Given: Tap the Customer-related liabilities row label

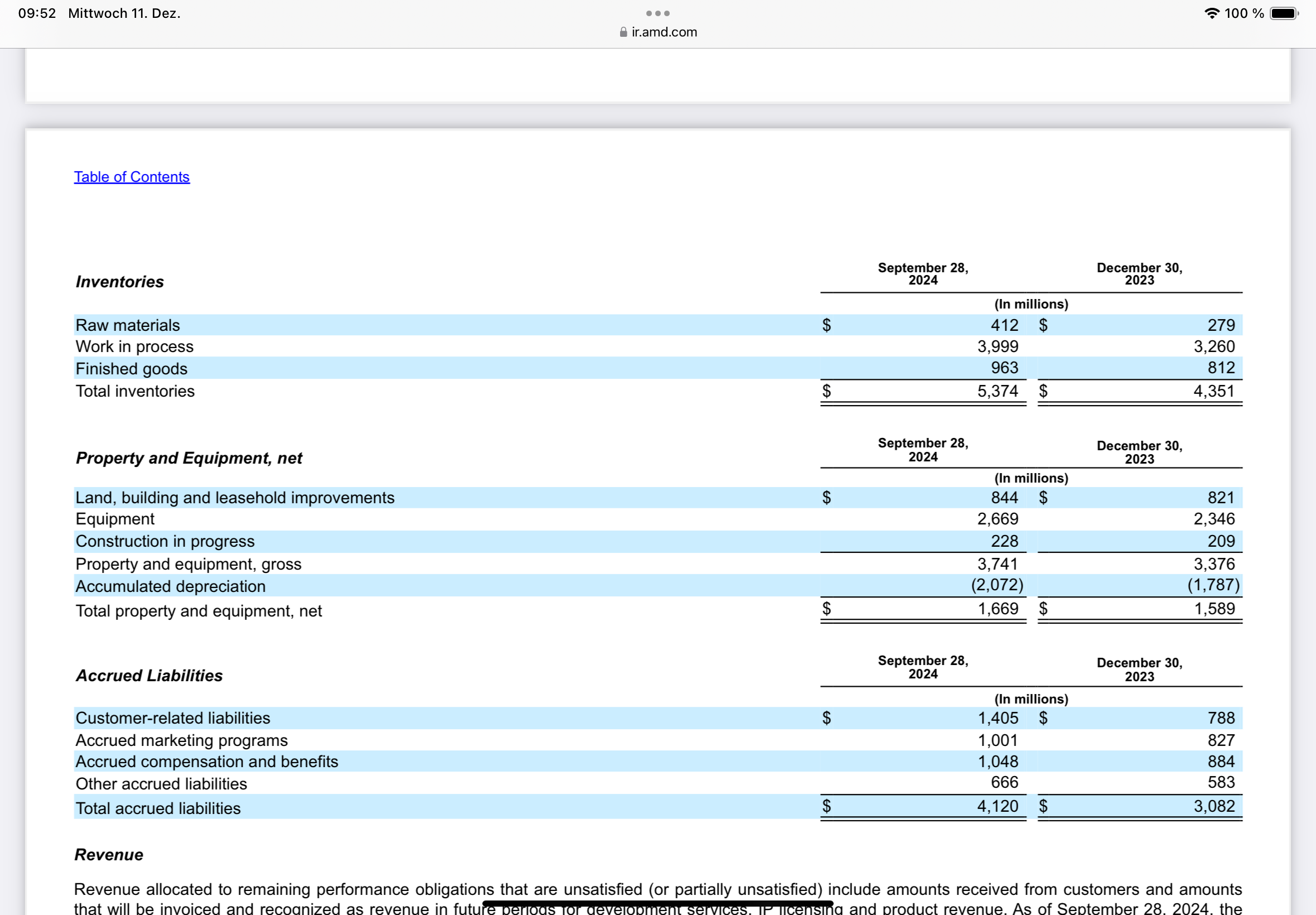Looking at the screenshot, I should tap(172, 718).
